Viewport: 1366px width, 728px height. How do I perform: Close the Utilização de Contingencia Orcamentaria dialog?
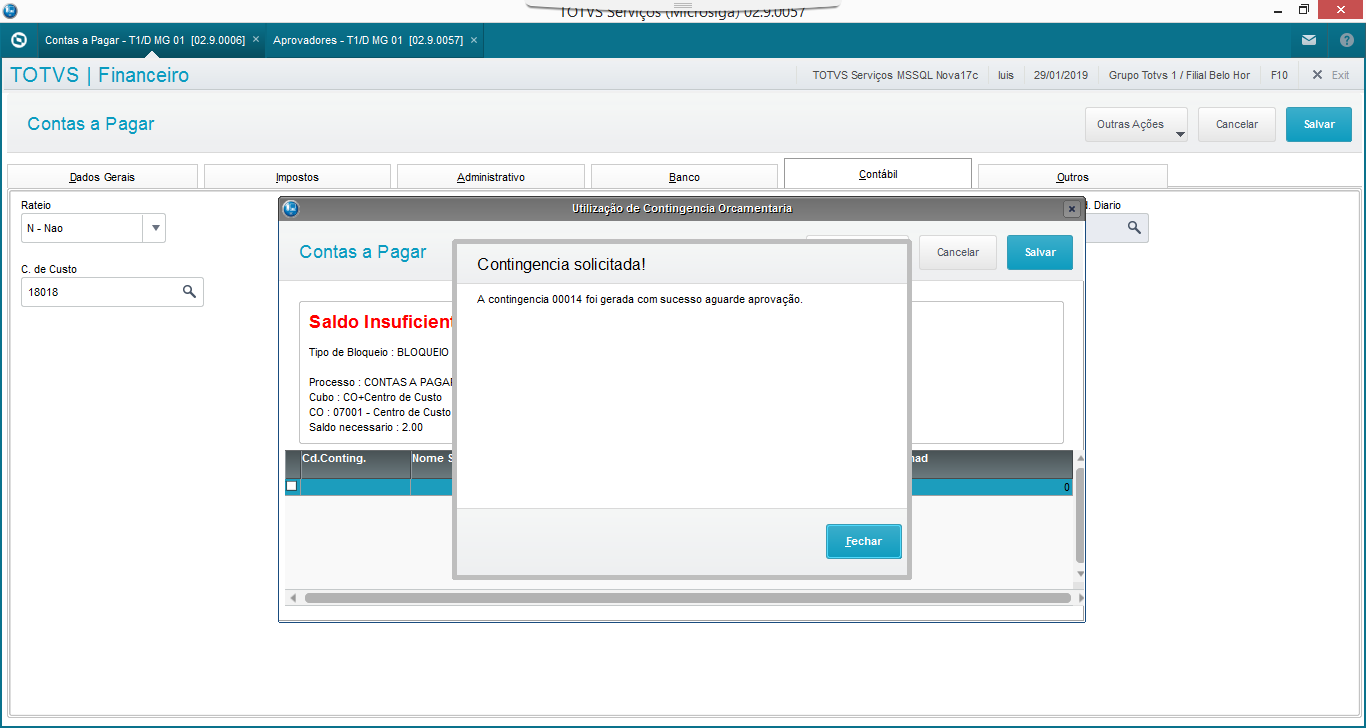point(1072,209)
